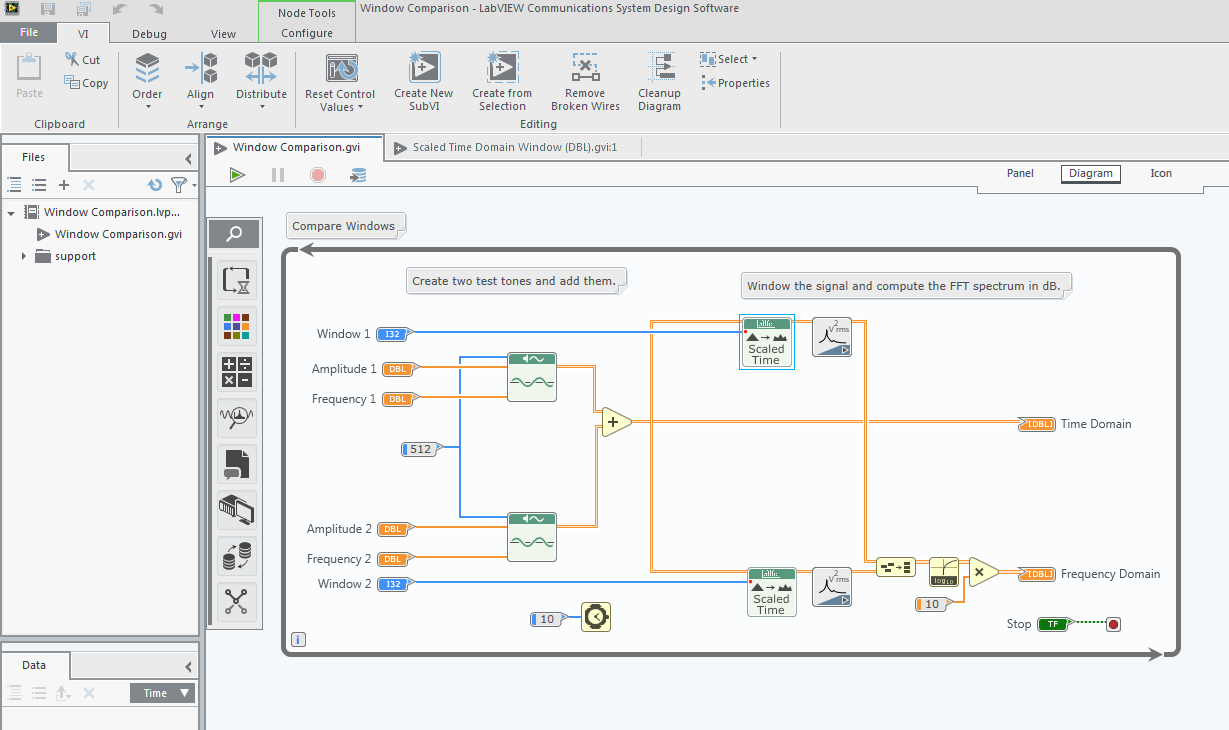Collapse the Window Comparison project node
Image resolution: width=1229 pixels, height=730 pixels.
(x=11, y=212)
